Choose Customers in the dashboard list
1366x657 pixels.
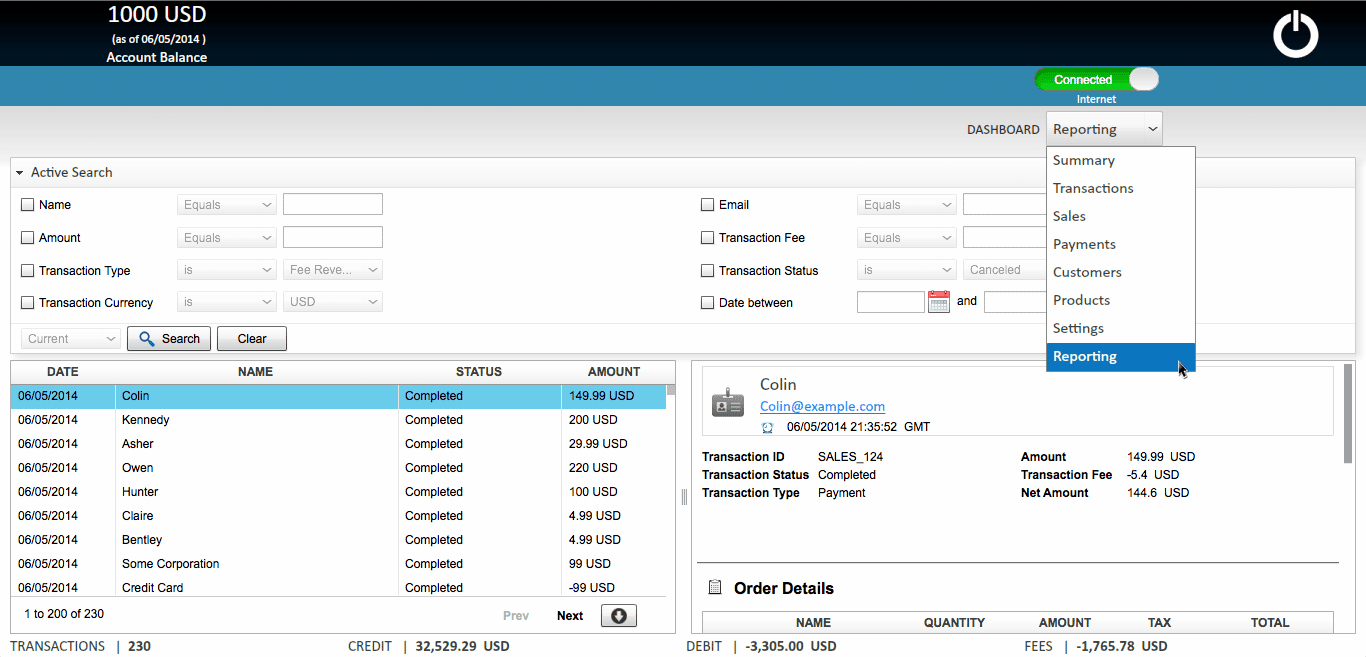pyautogui.click(x=1087, y=272)
